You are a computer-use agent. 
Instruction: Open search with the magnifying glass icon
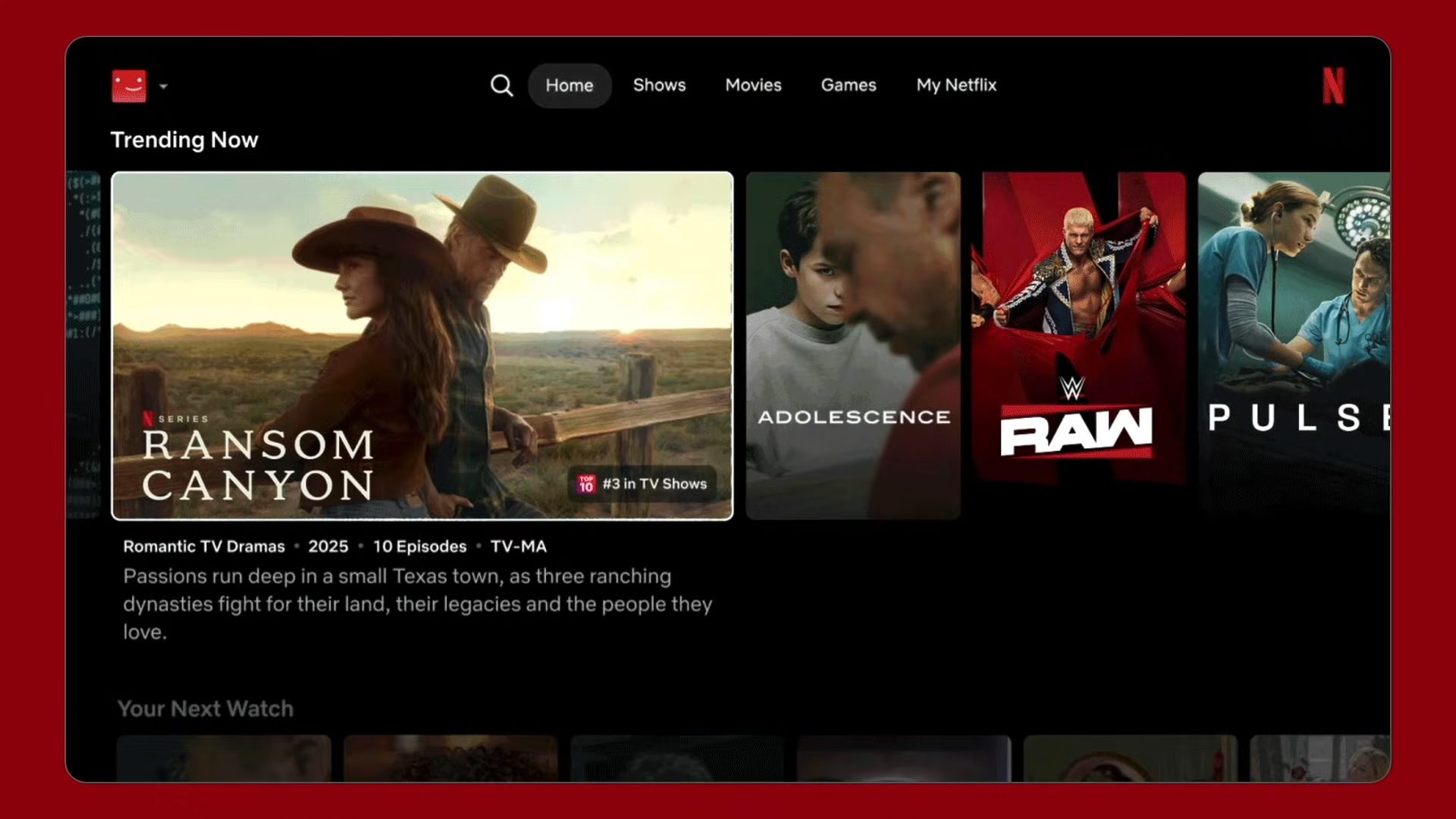point(501,86)
